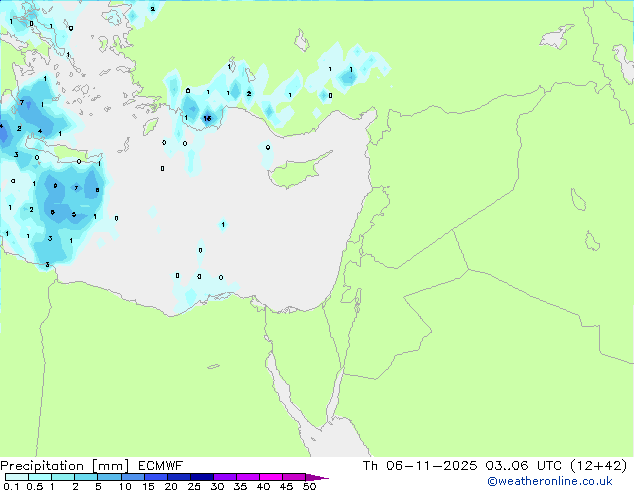Click the "(12+42)" forecast run text

pos(598,466)
